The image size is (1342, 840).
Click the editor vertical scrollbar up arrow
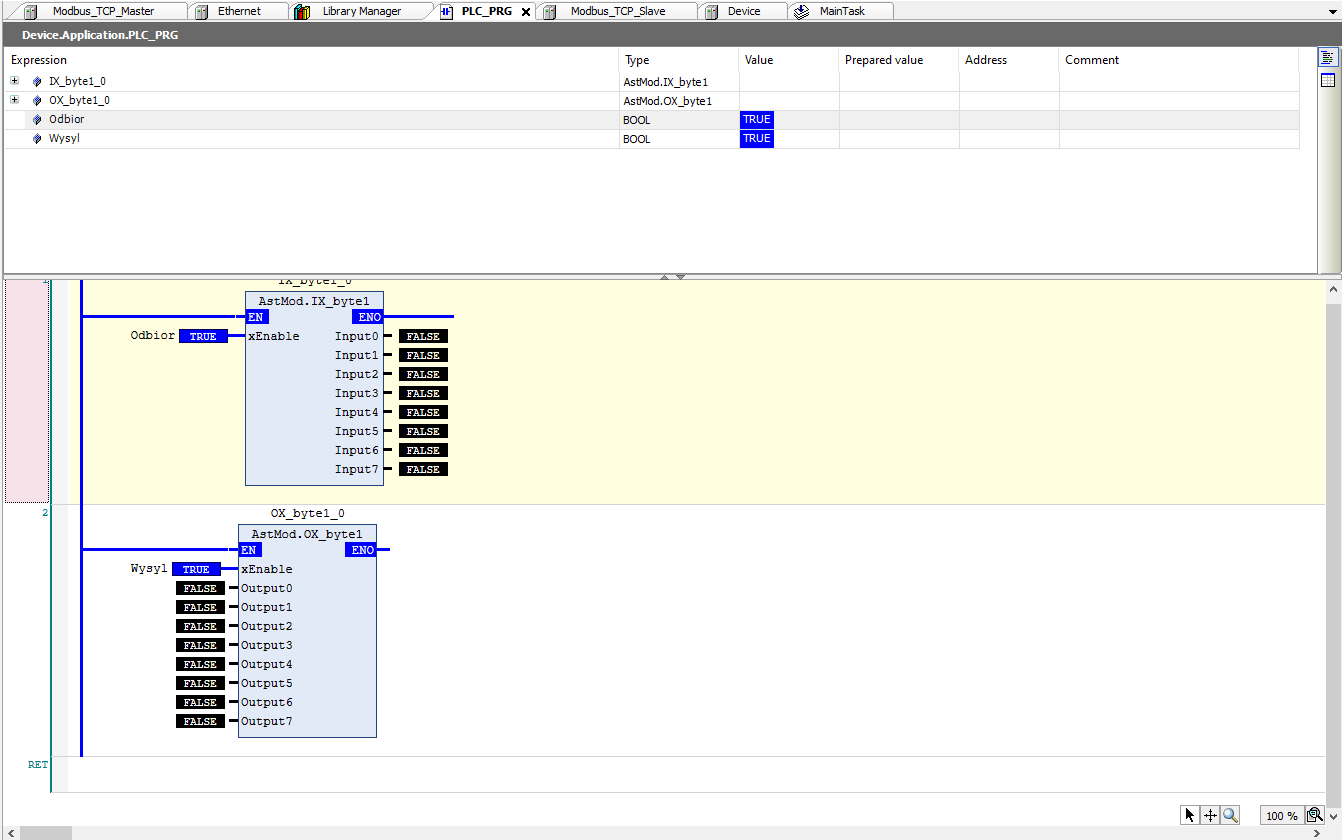point(1332,289)
